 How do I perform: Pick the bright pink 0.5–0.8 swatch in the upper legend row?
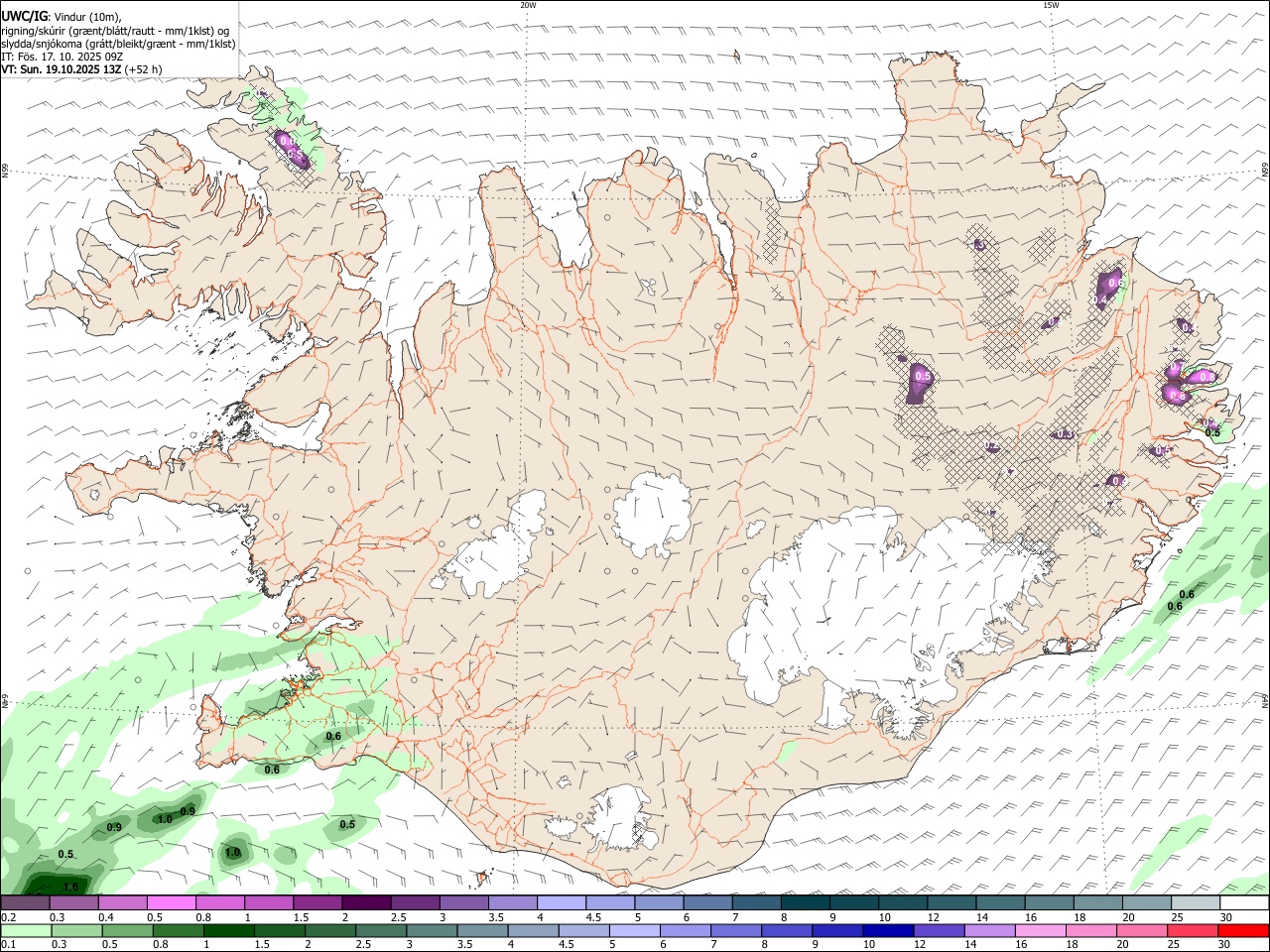[x=171, y=903]
